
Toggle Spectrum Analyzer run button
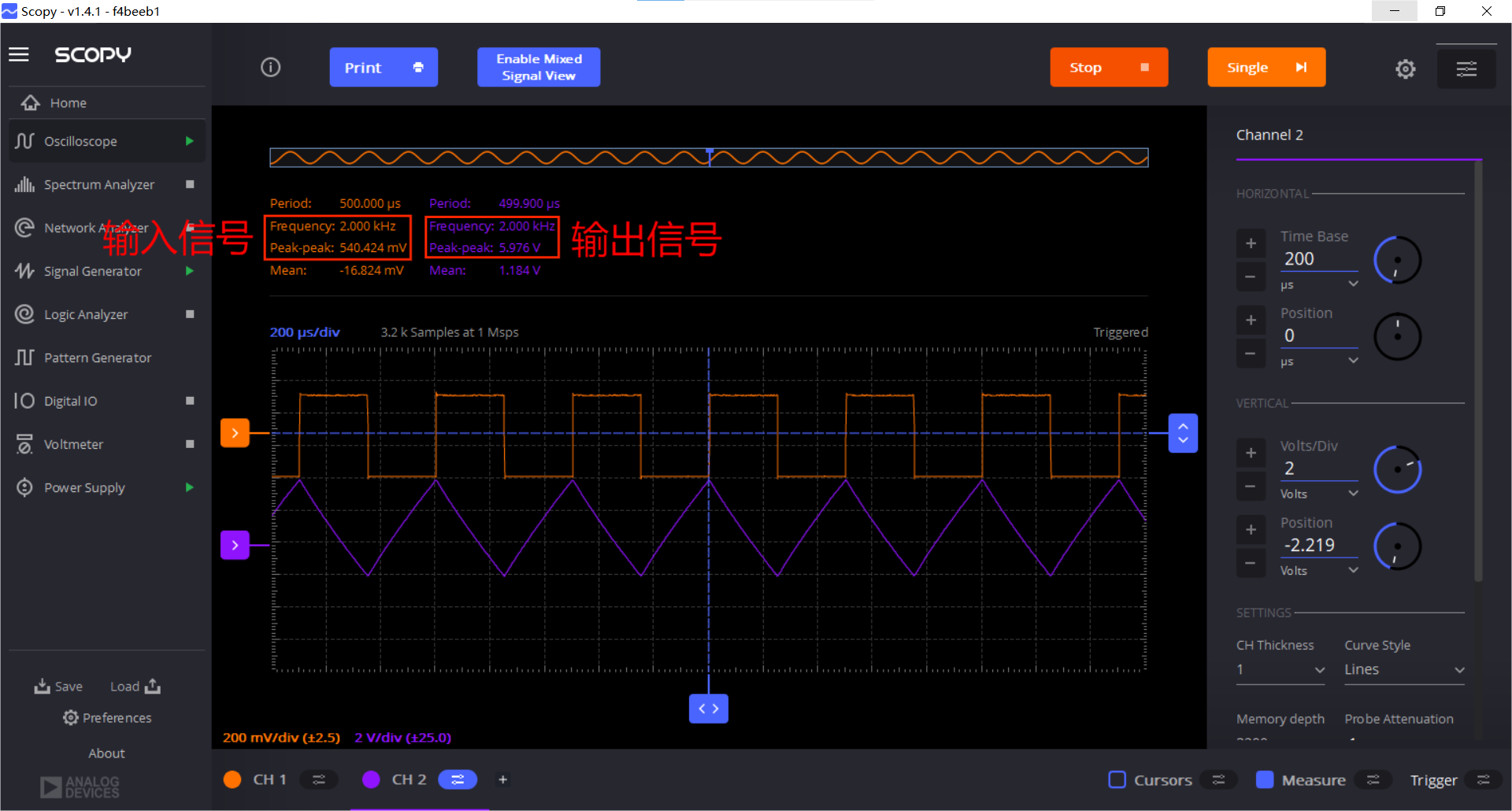tap(189, 184)
